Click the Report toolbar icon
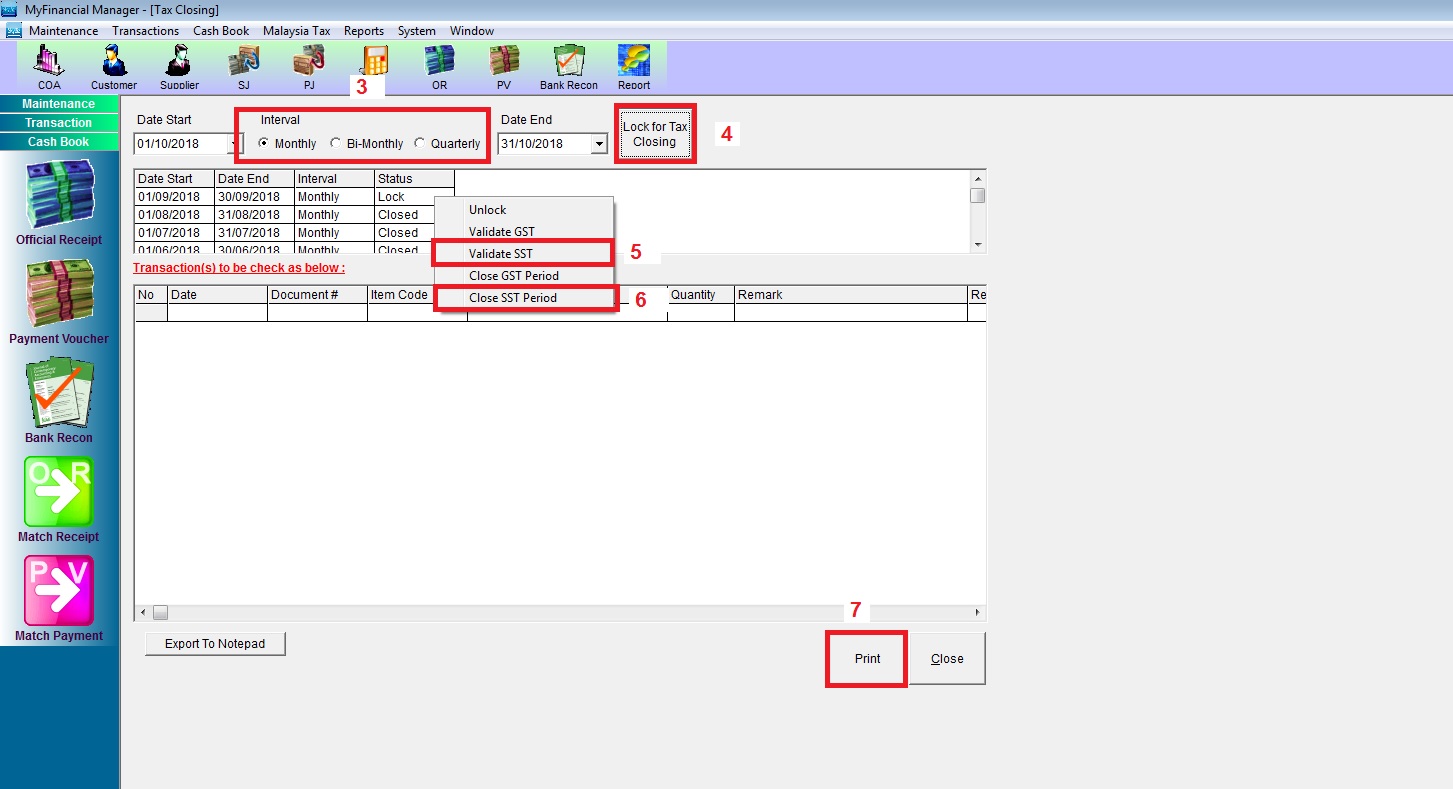This screenshot has width=1453, height=789. point(634,66)
